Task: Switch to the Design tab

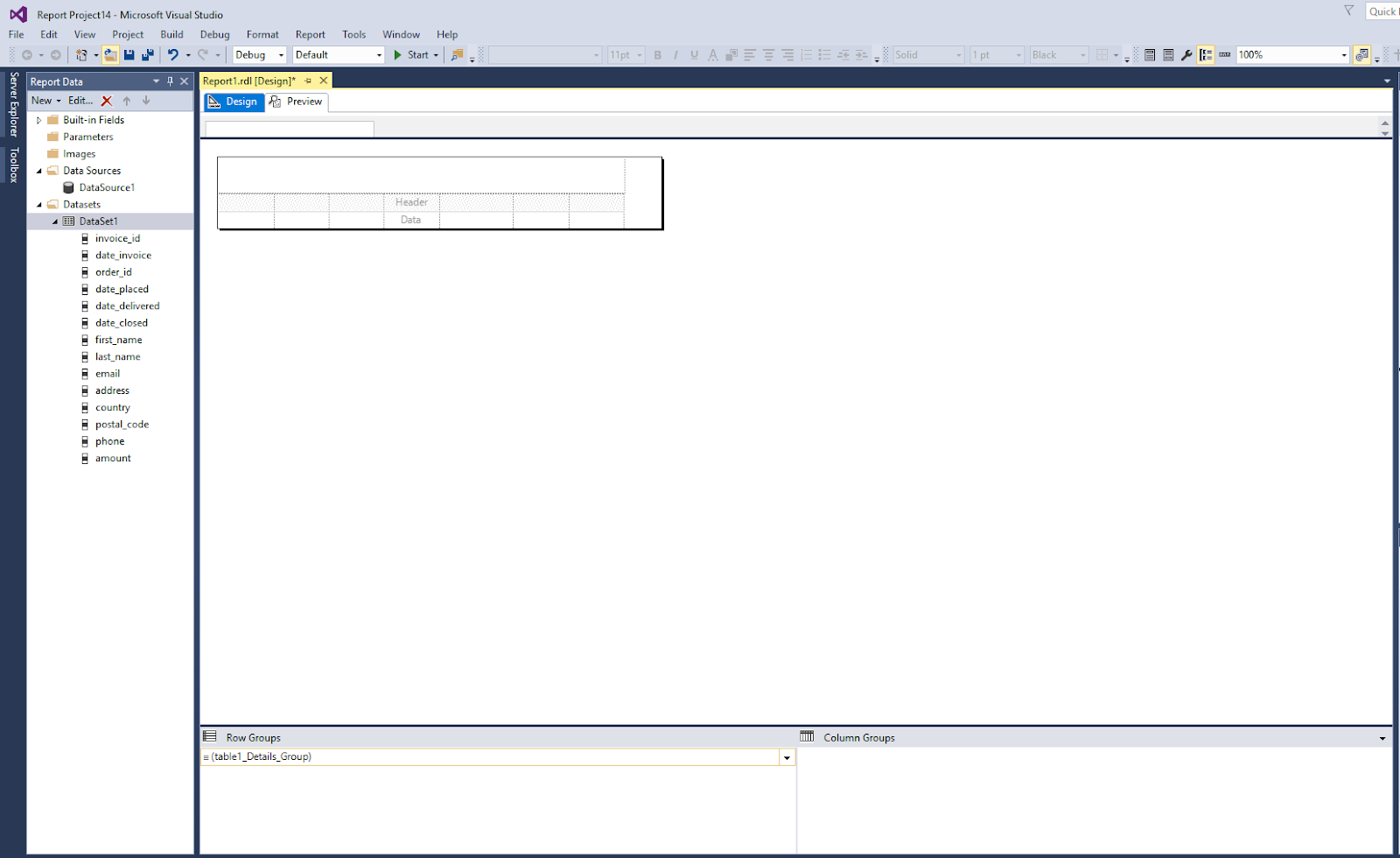Action: point(234,102)
